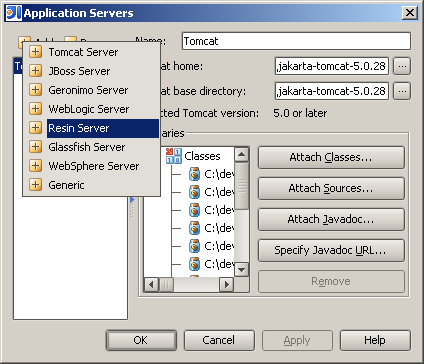Click the plus icon beside Generic
This screenshot has height=364, width=424.
click(x=35, y=185)
